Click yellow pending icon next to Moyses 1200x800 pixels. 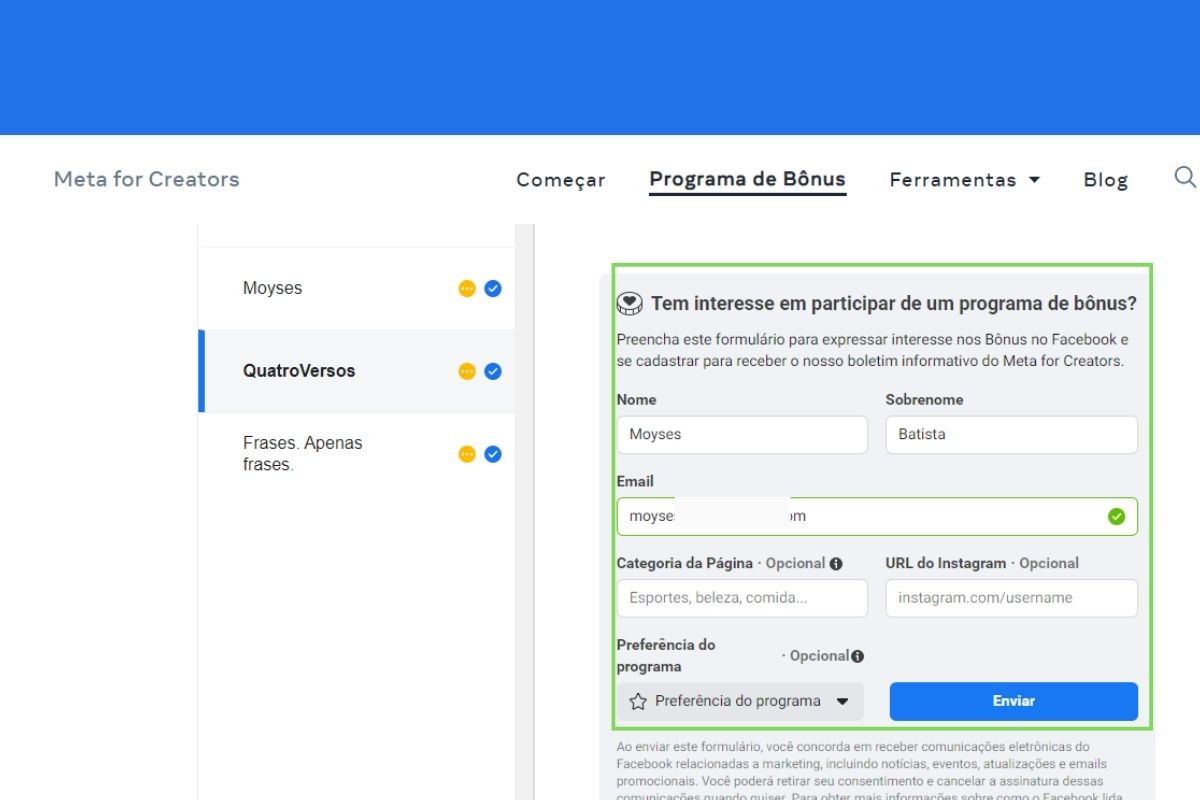click(x=467, y=288)
